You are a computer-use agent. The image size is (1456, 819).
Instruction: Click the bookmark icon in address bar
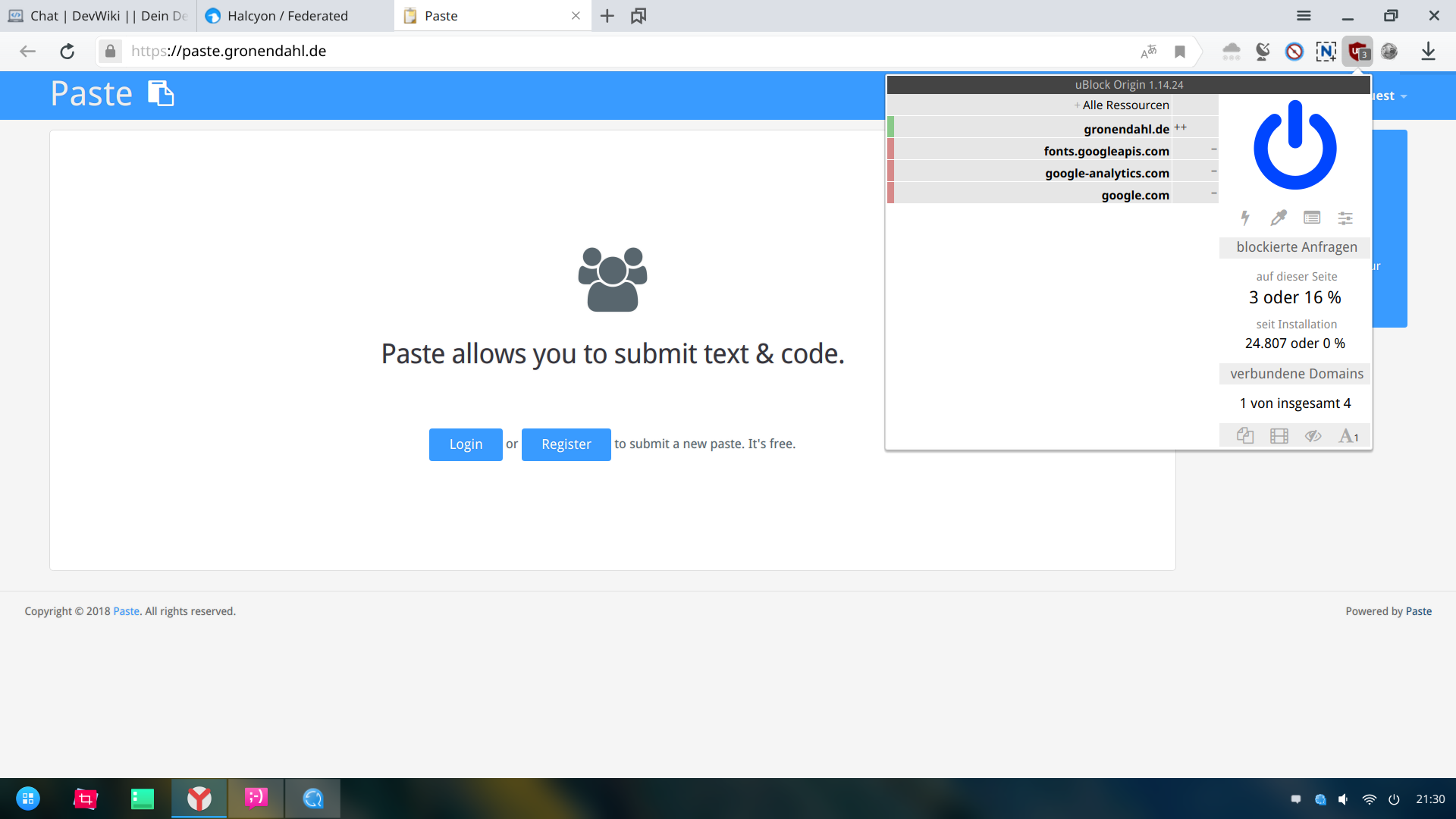pos(1180,52)
